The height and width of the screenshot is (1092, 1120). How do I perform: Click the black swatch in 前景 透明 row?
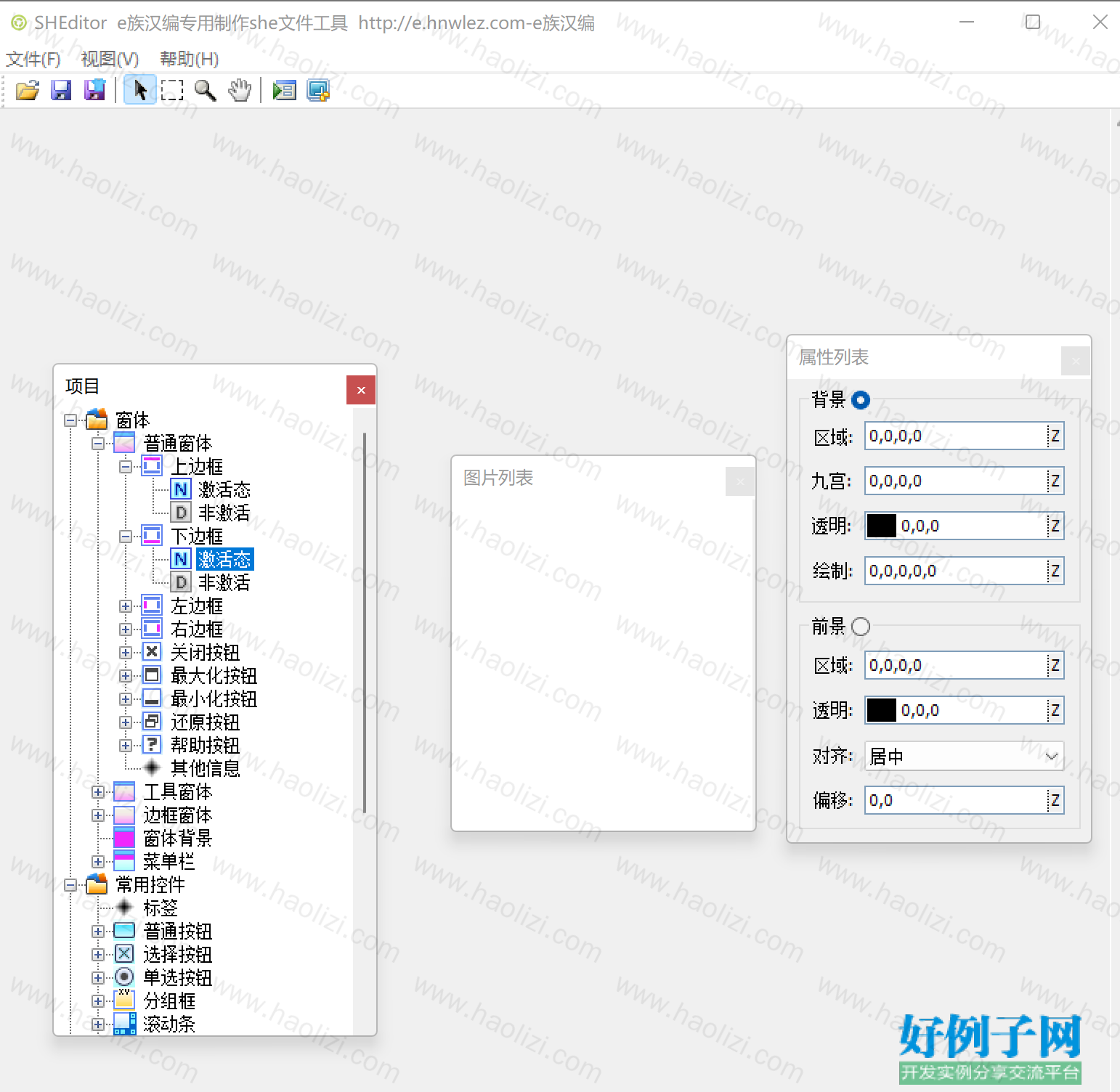pos(882,710)
